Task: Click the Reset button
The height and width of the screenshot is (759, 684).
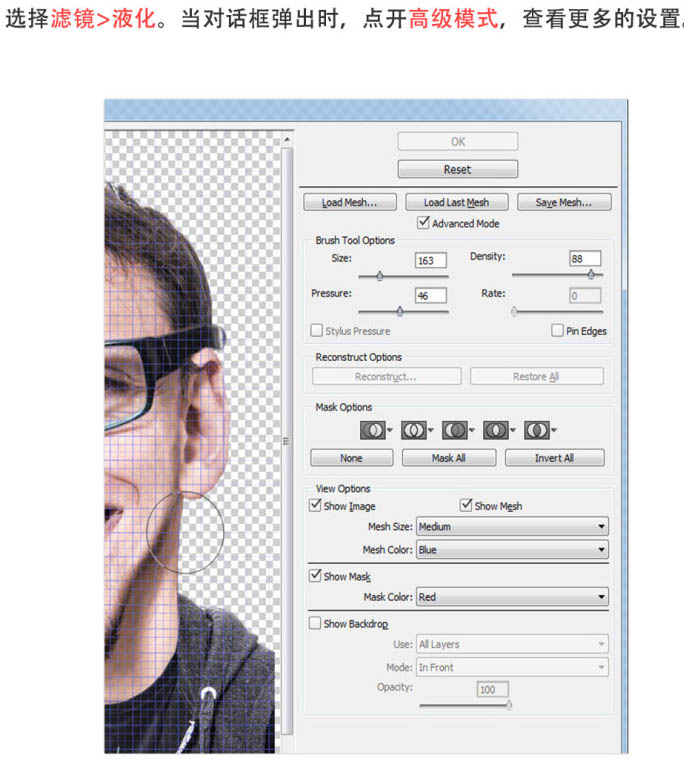Action: 457,169
